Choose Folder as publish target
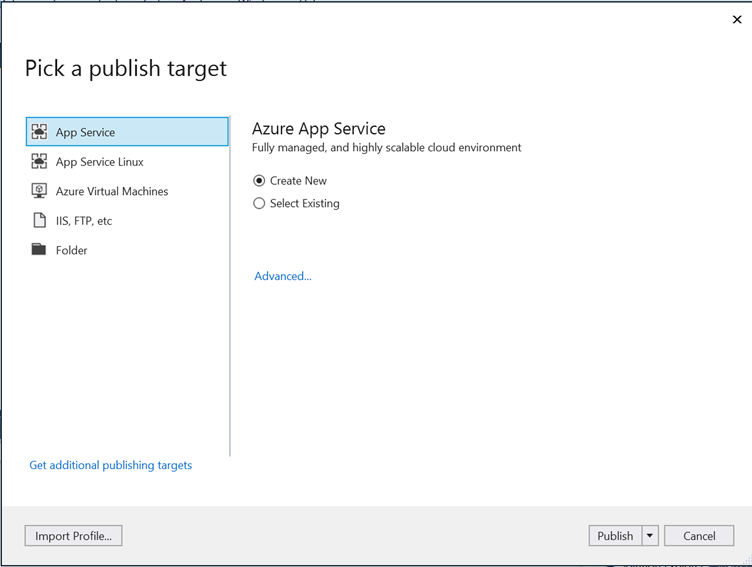 pyautogui.click(x=127, y=250)
